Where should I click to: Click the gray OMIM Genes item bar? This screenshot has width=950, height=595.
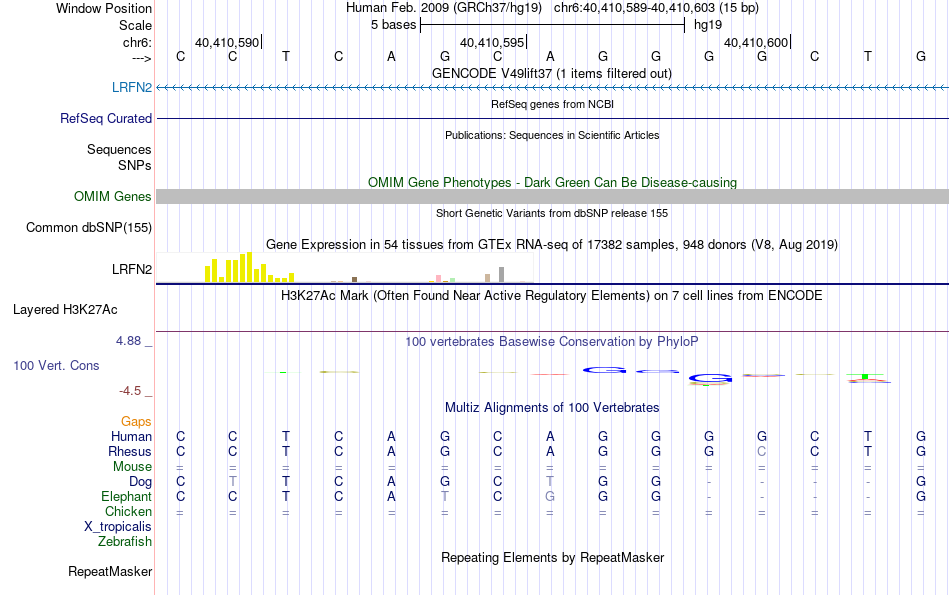pyautogui.click(x=552, y=196)
